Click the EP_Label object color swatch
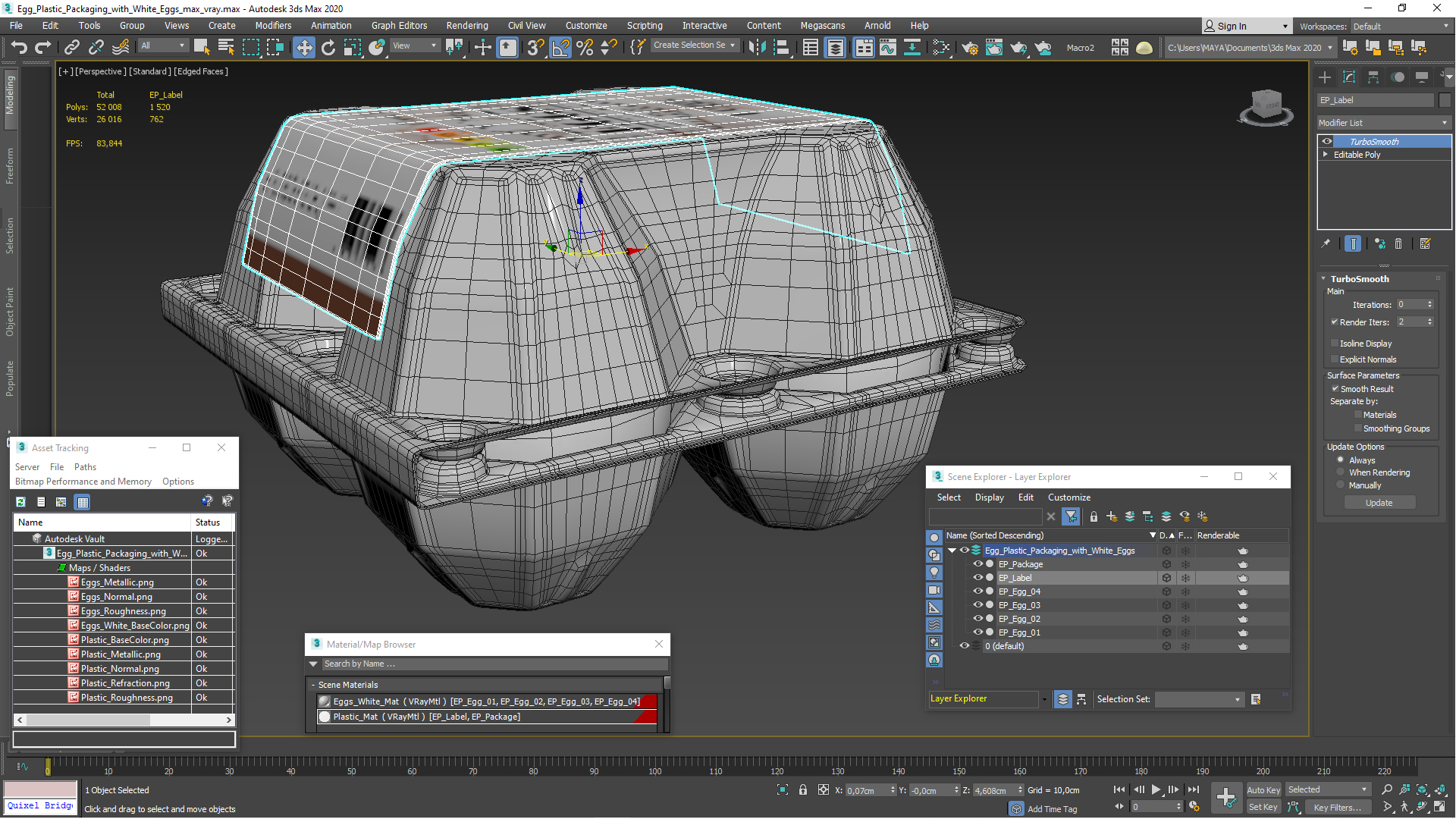This screenshot has width=1456, height=819. coord(1445,100)
